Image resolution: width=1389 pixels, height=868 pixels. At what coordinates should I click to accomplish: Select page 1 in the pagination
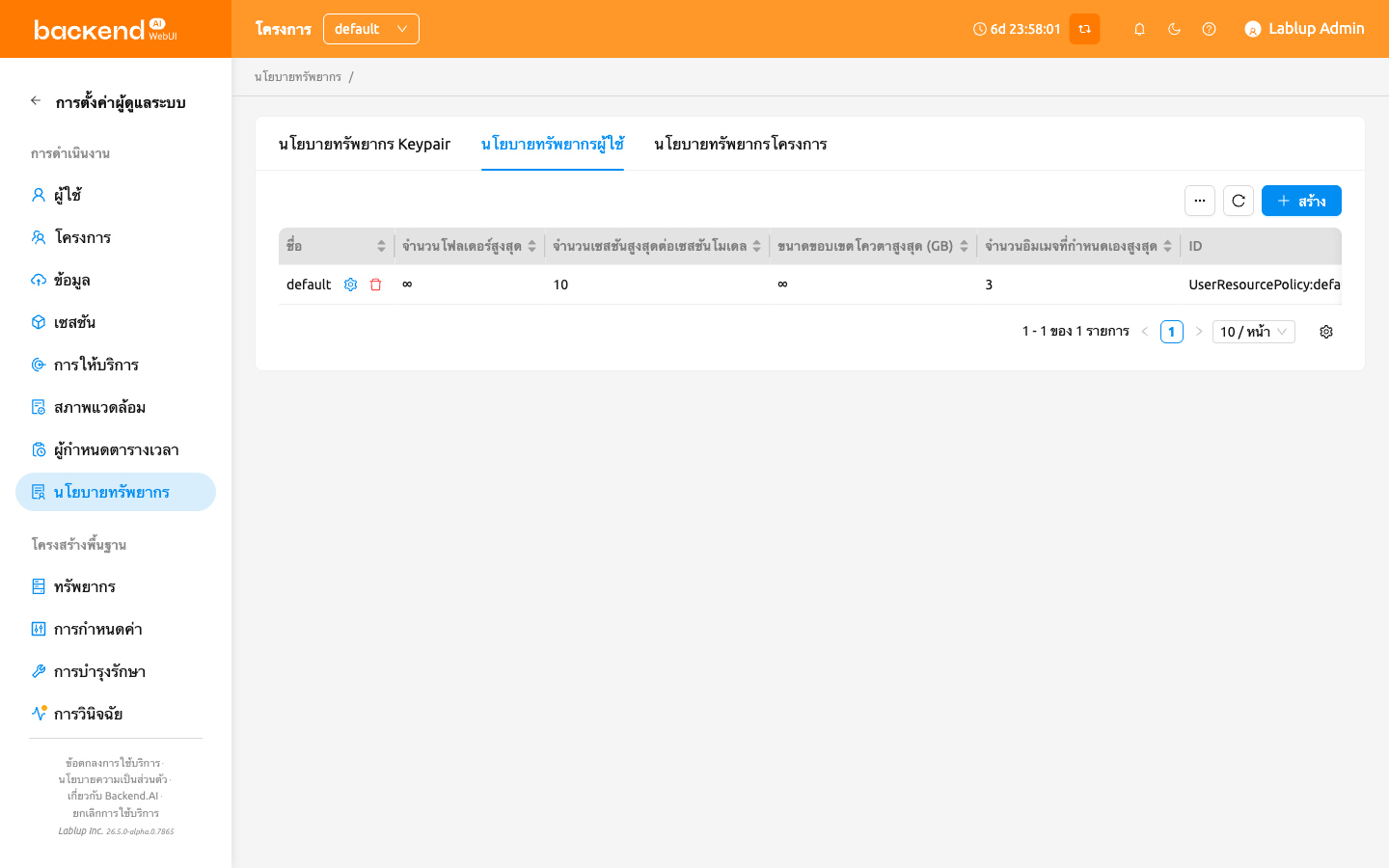(1172, 332)
